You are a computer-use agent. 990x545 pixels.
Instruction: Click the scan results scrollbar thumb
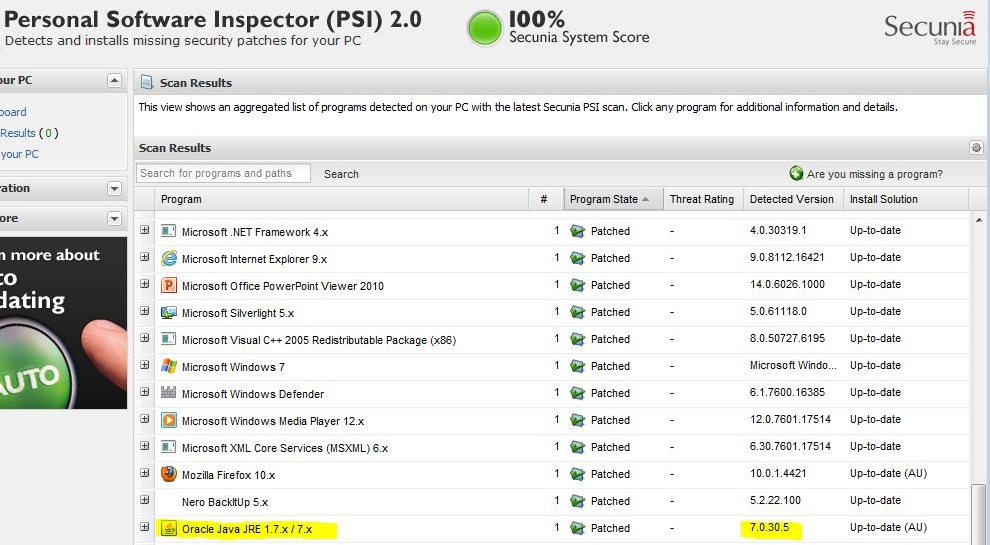point(979,514)
